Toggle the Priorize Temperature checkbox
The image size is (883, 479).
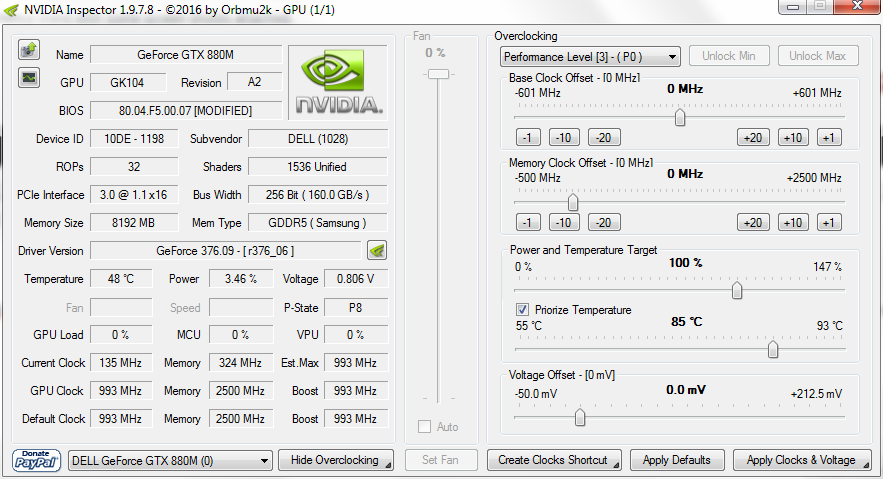point(522,310)
